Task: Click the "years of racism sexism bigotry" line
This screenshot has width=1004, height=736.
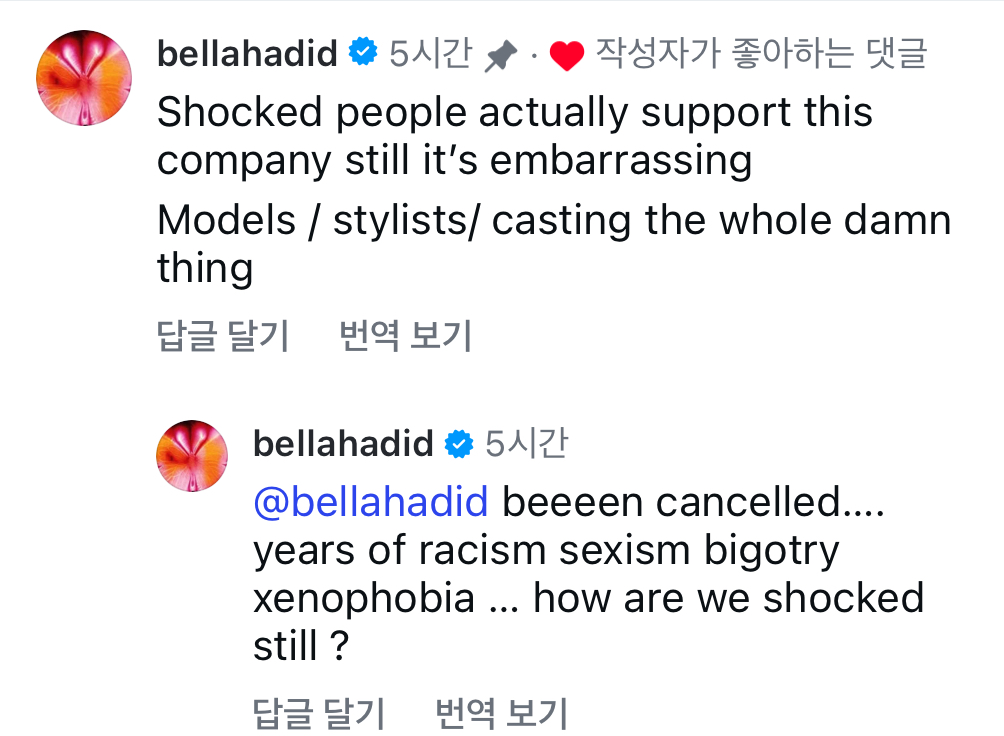Action: point(546,549)
